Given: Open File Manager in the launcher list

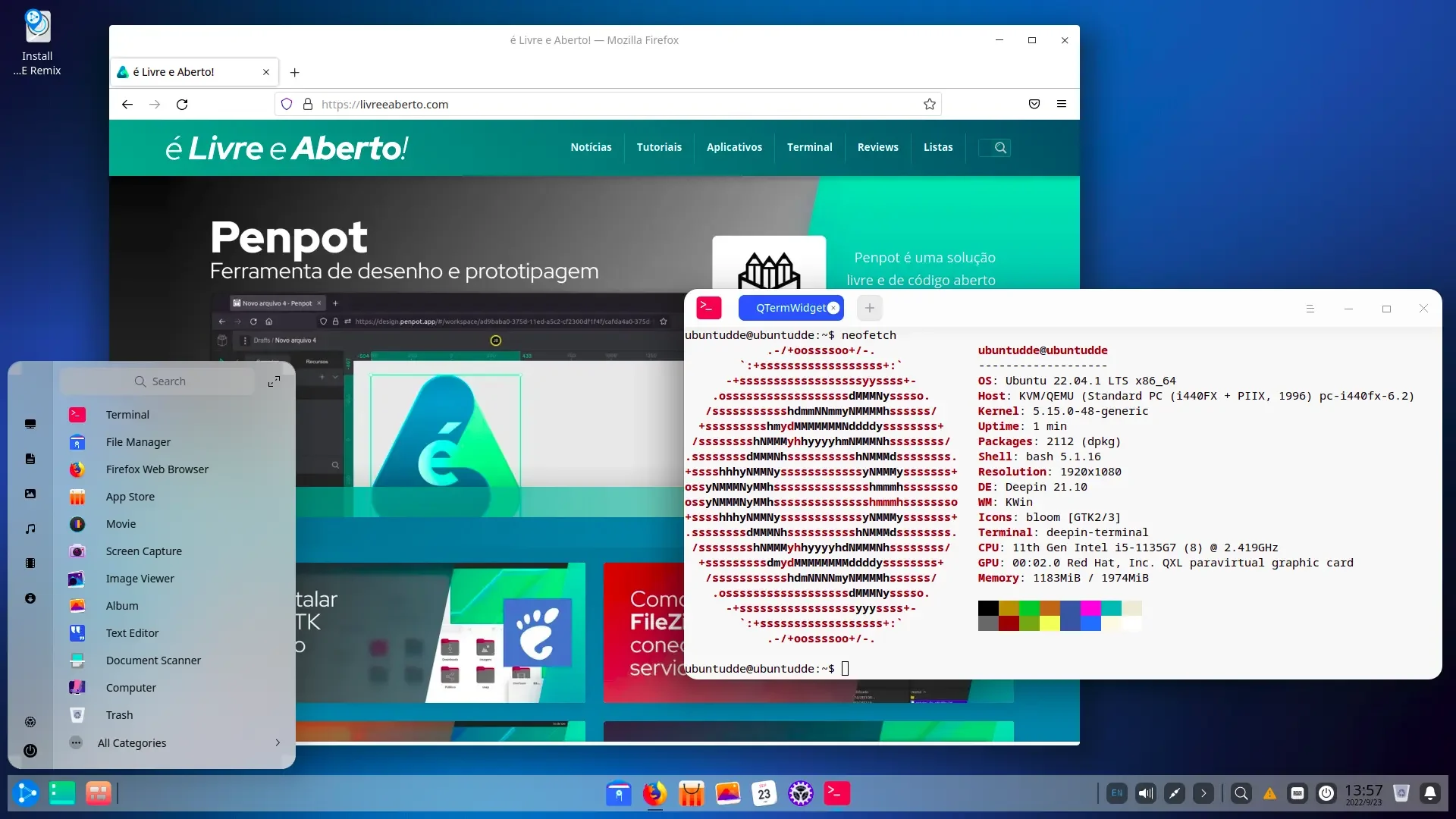Looking at the screenshot, I should 176,442.
